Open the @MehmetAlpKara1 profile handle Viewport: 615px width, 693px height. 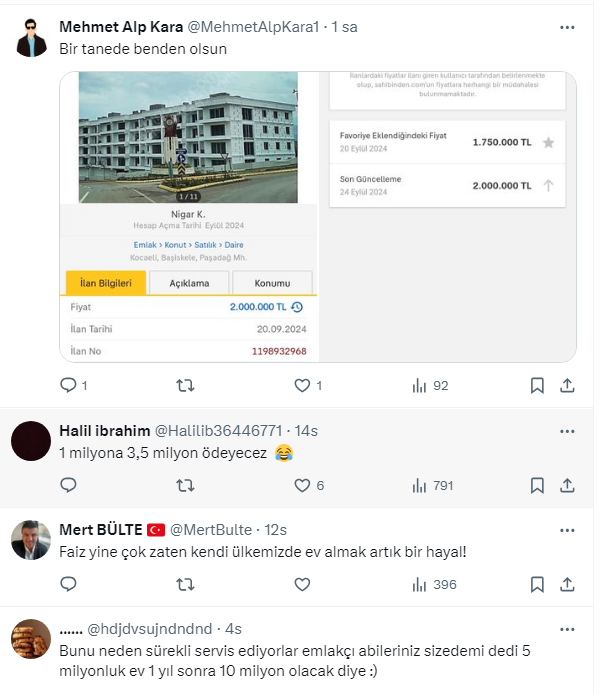point(253,27)
